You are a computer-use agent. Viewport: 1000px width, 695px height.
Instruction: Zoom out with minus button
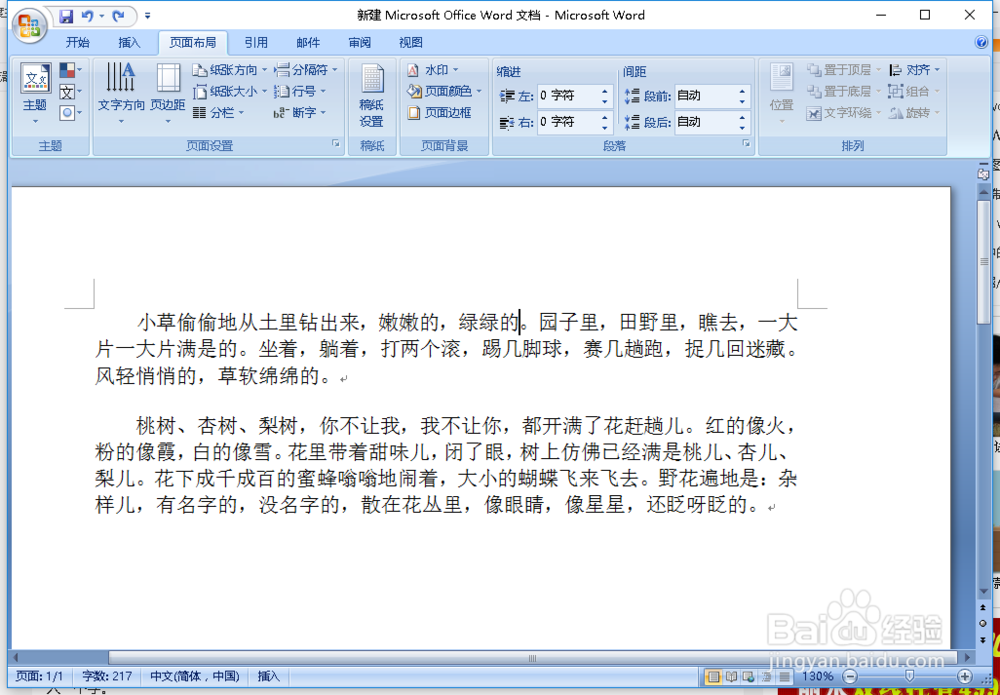tap(849, 677)
